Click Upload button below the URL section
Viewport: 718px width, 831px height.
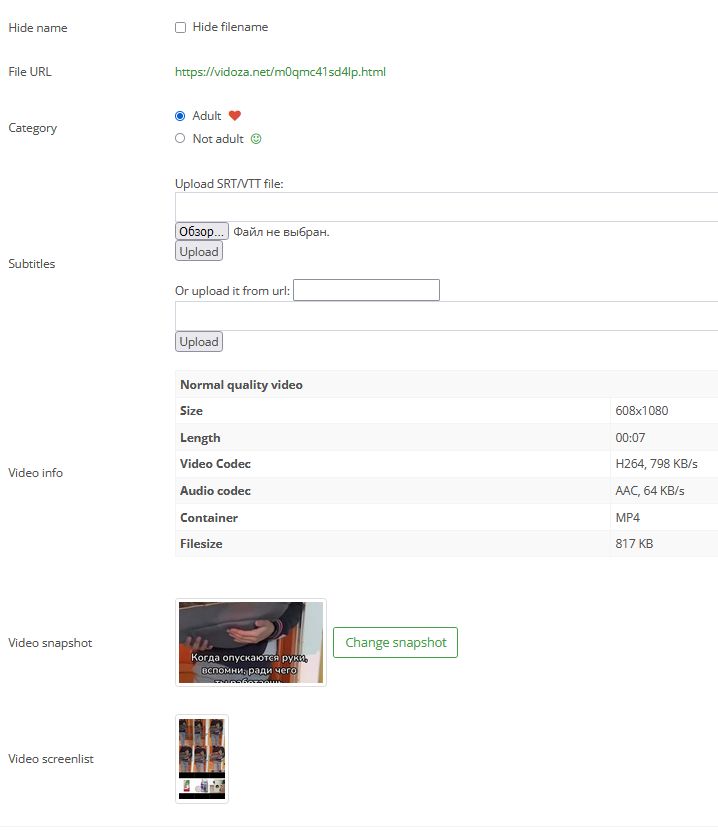(198, 342)
